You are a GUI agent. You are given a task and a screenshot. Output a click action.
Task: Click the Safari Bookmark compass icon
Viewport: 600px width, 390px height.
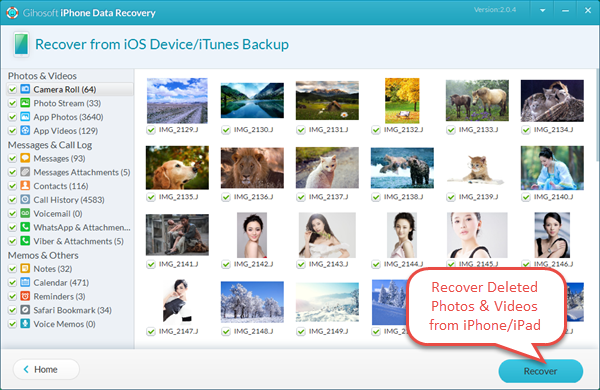[25, 310]
